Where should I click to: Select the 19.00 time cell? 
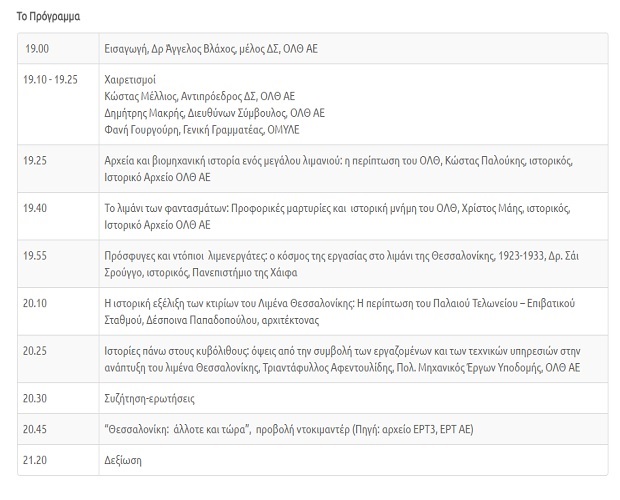36,48
